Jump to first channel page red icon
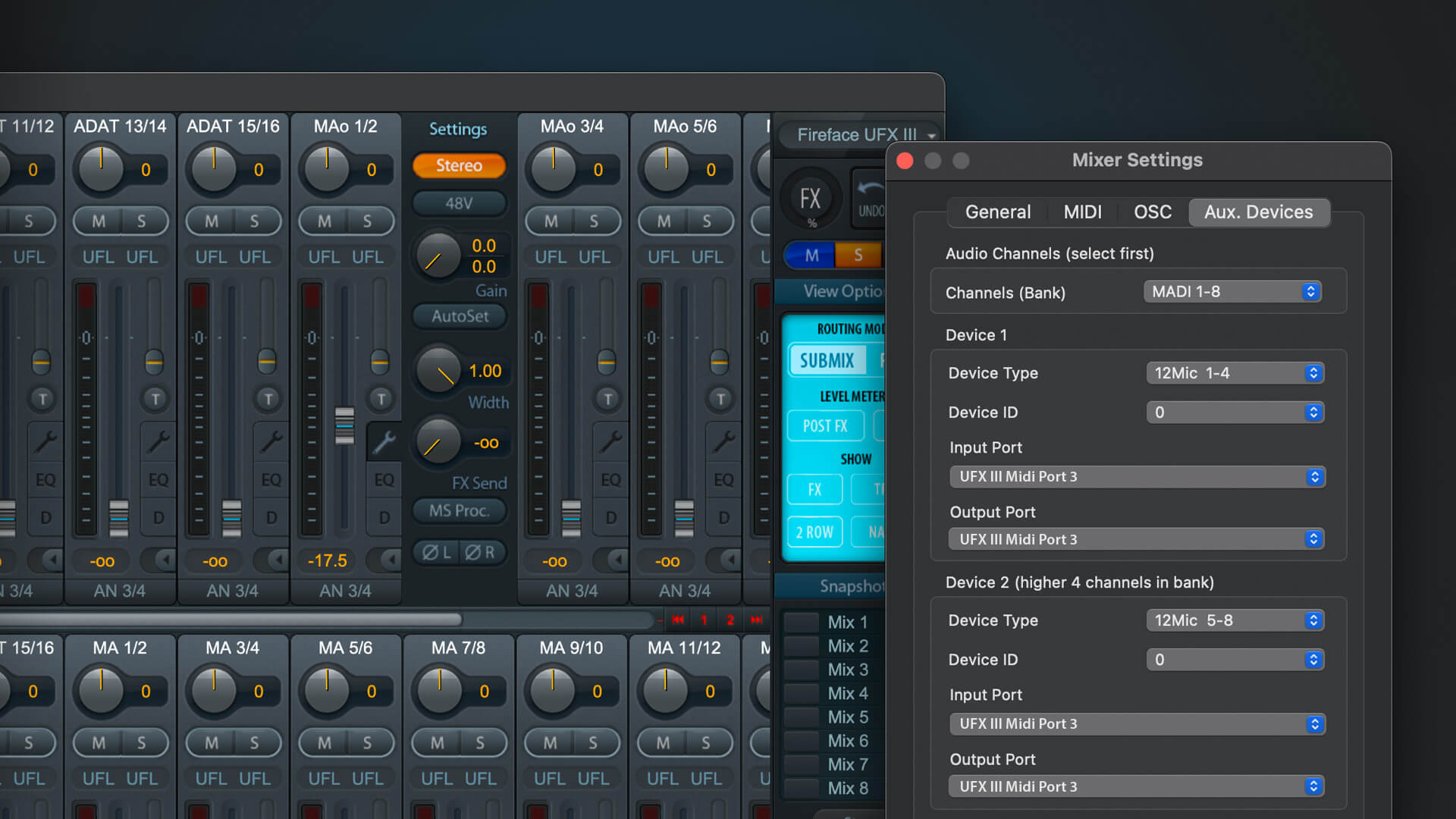This screenshot has width=1456, height=819. [x=678, y=620]
